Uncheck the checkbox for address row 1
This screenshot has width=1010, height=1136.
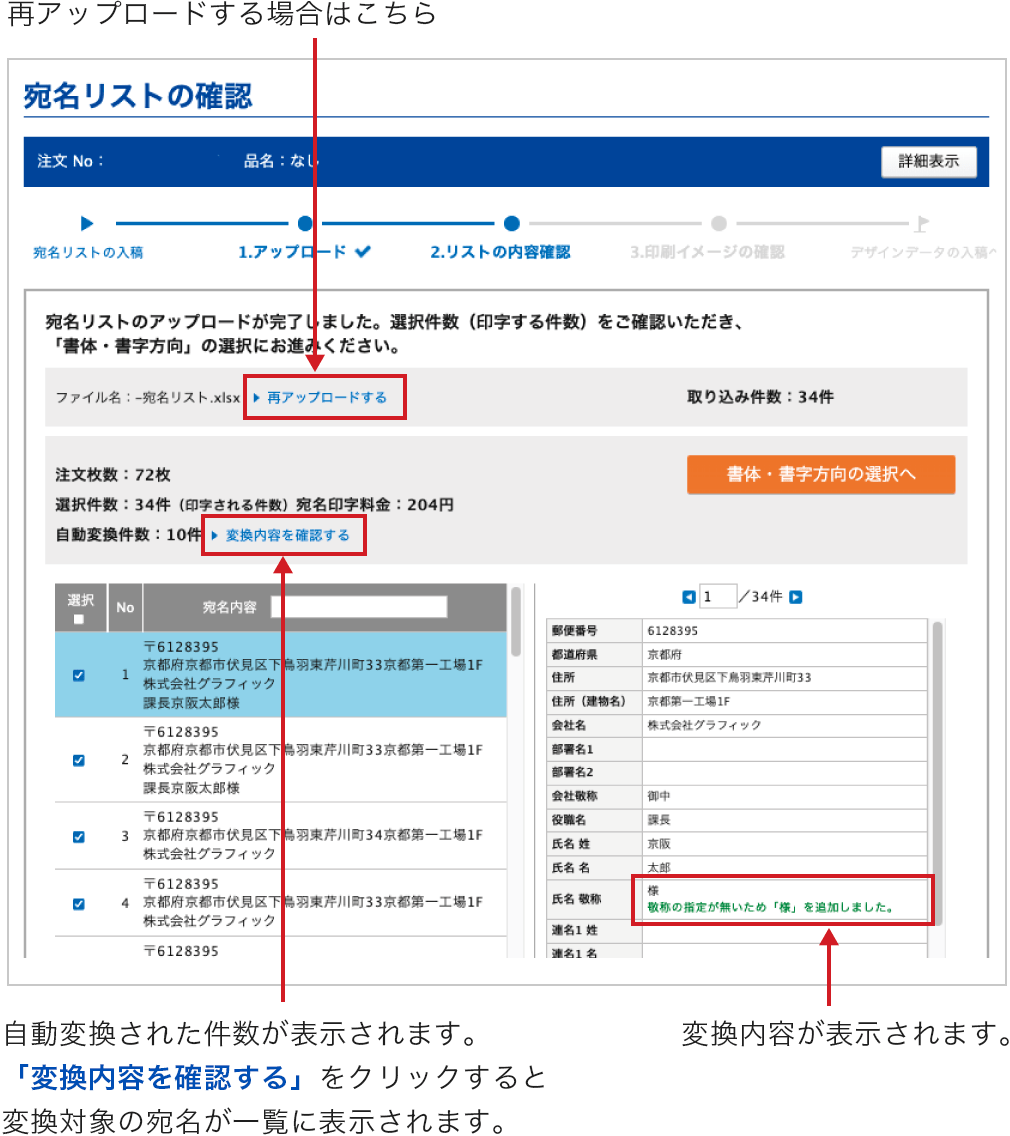(x=79, y=675)
